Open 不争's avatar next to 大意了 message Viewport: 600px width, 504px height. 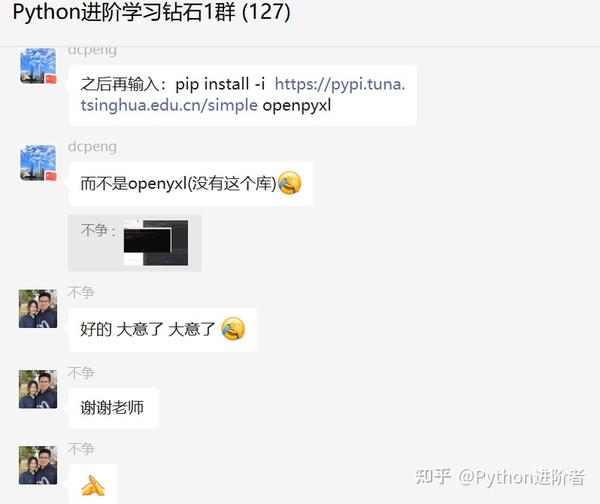click(38, 309)
